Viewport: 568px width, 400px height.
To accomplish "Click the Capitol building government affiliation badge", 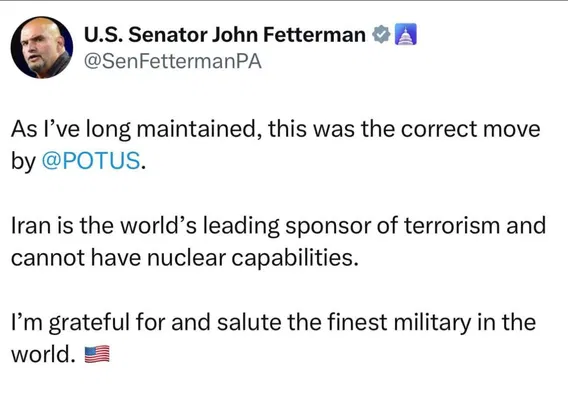I will click(x=405, y=34).
